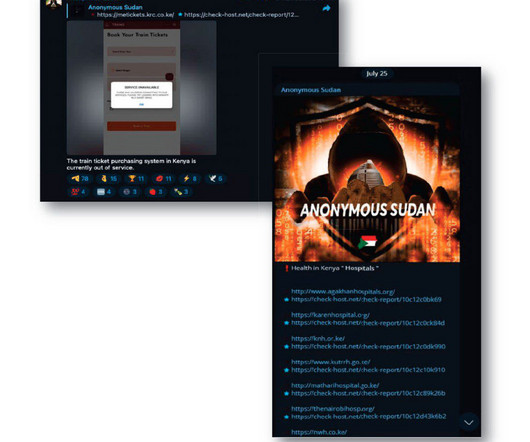The height and width of the screenshot is (442, 530).
Task: Open the train ticket app screenshot
Action: click(x=141, y=88)
